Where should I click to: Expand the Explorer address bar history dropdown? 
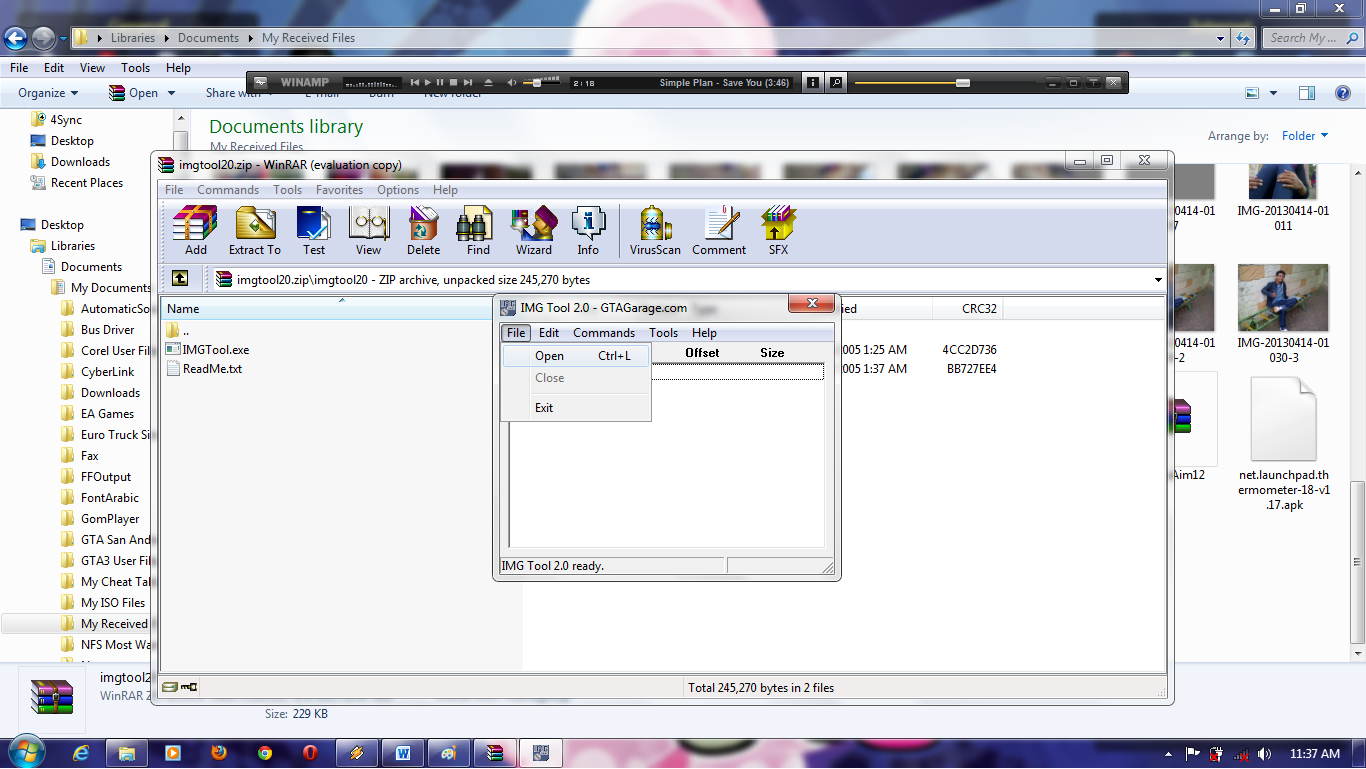click(1221, 38)
